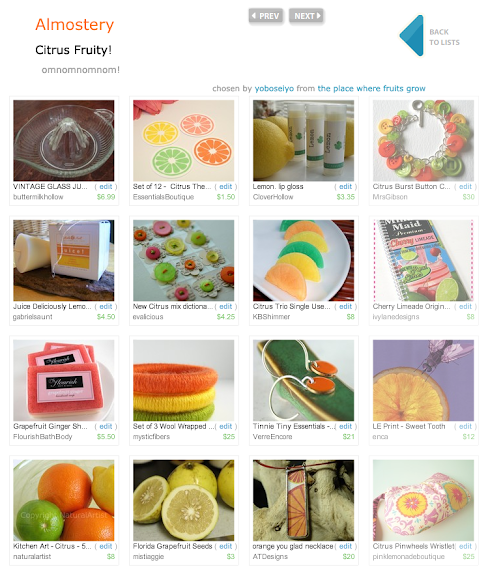This screenshot has height=576, width=488.
Task: Open the Lemon lip gloss photo
Action: [304, 141]
